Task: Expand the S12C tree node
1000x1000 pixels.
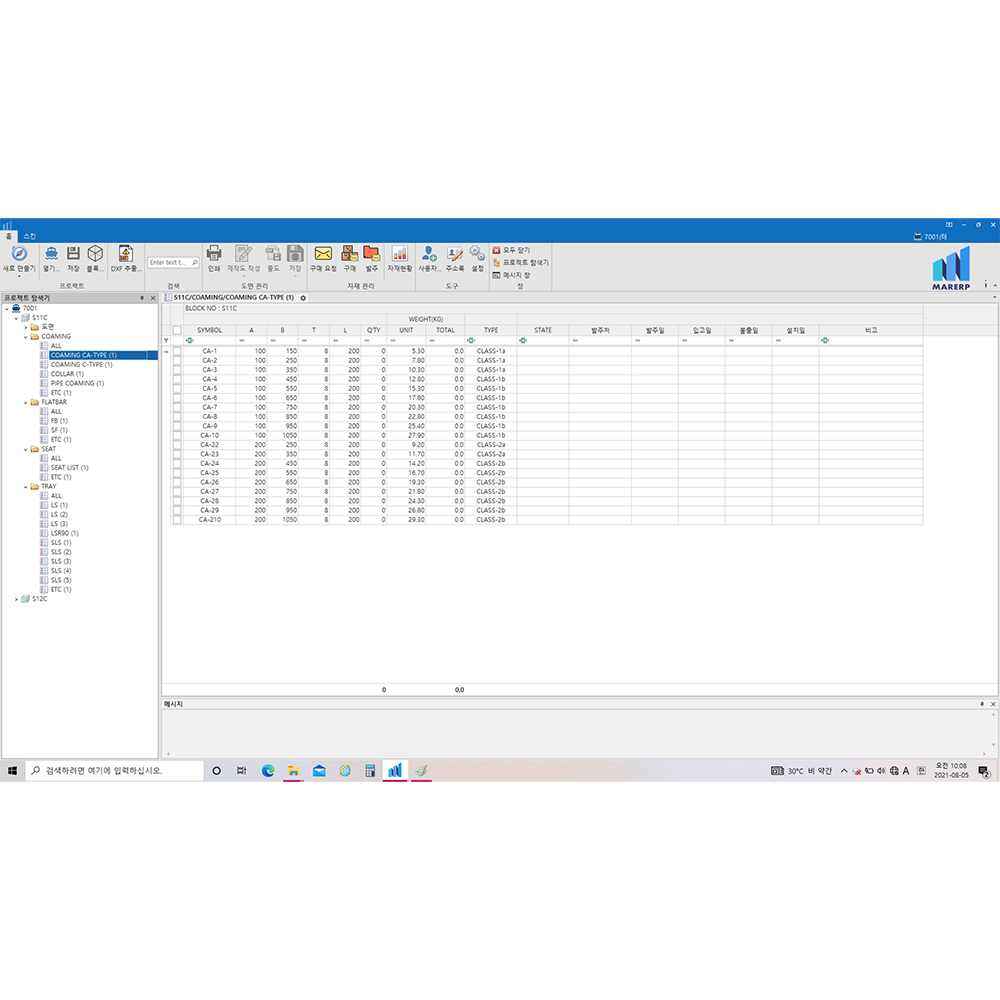Action: pos(16,599)
